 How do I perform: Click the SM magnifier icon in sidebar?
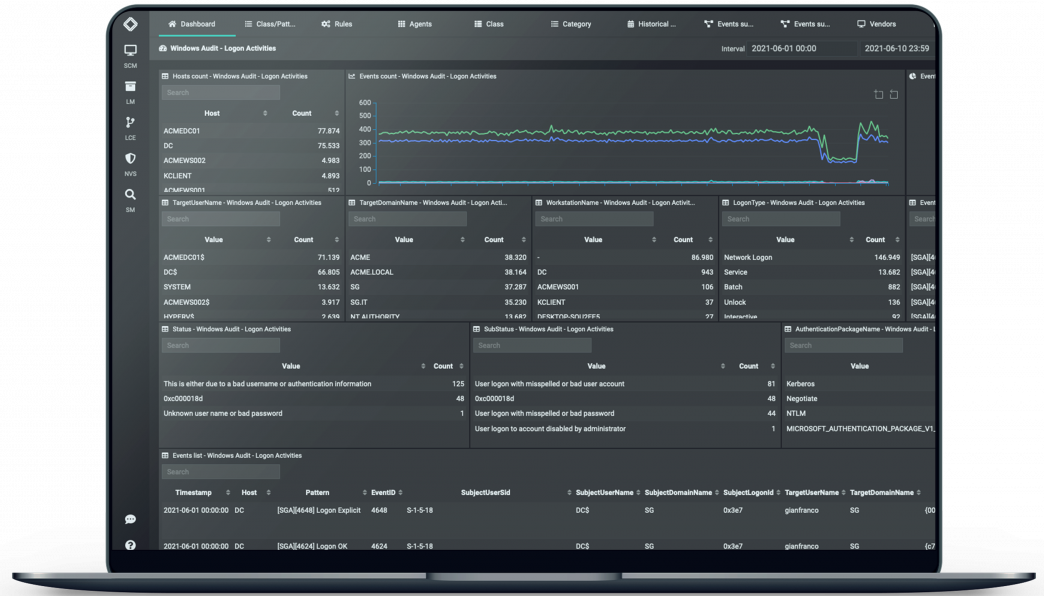130,196
